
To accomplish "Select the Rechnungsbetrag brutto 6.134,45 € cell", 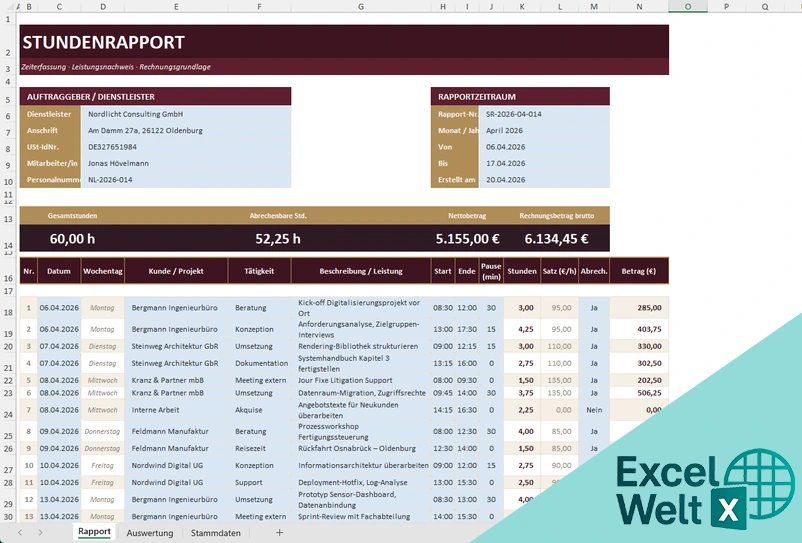I will click(556, 239).
